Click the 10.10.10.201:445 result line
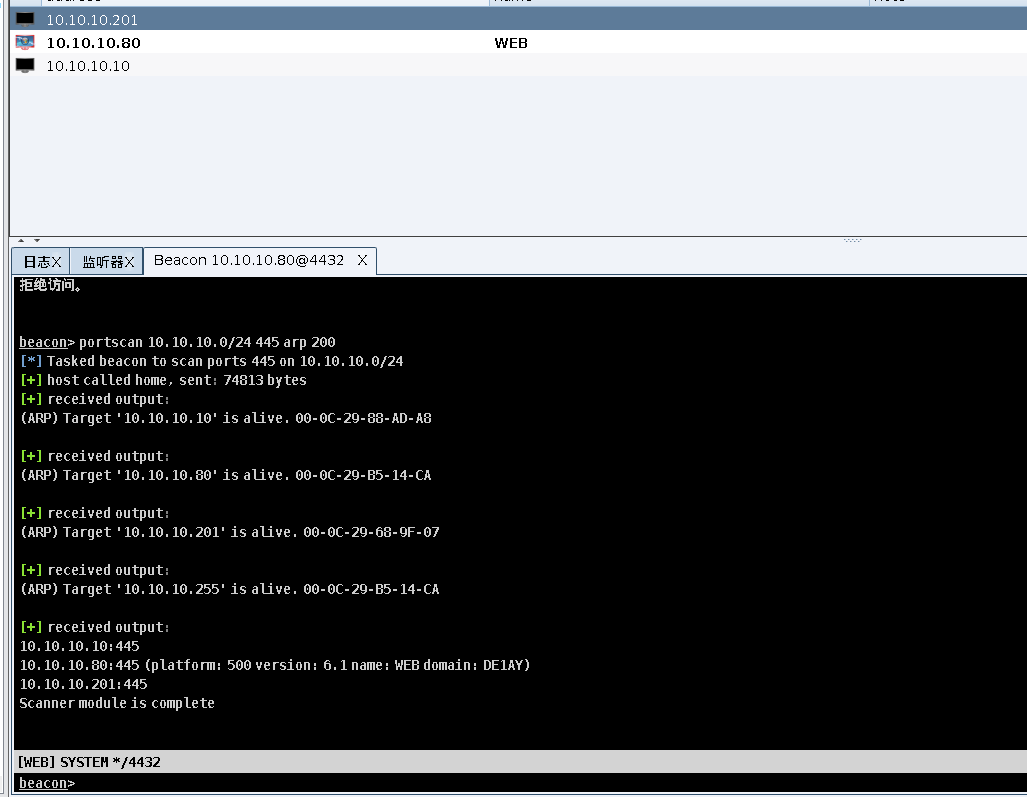This screenshot has height=797, width=1027. tap(83, 684)
